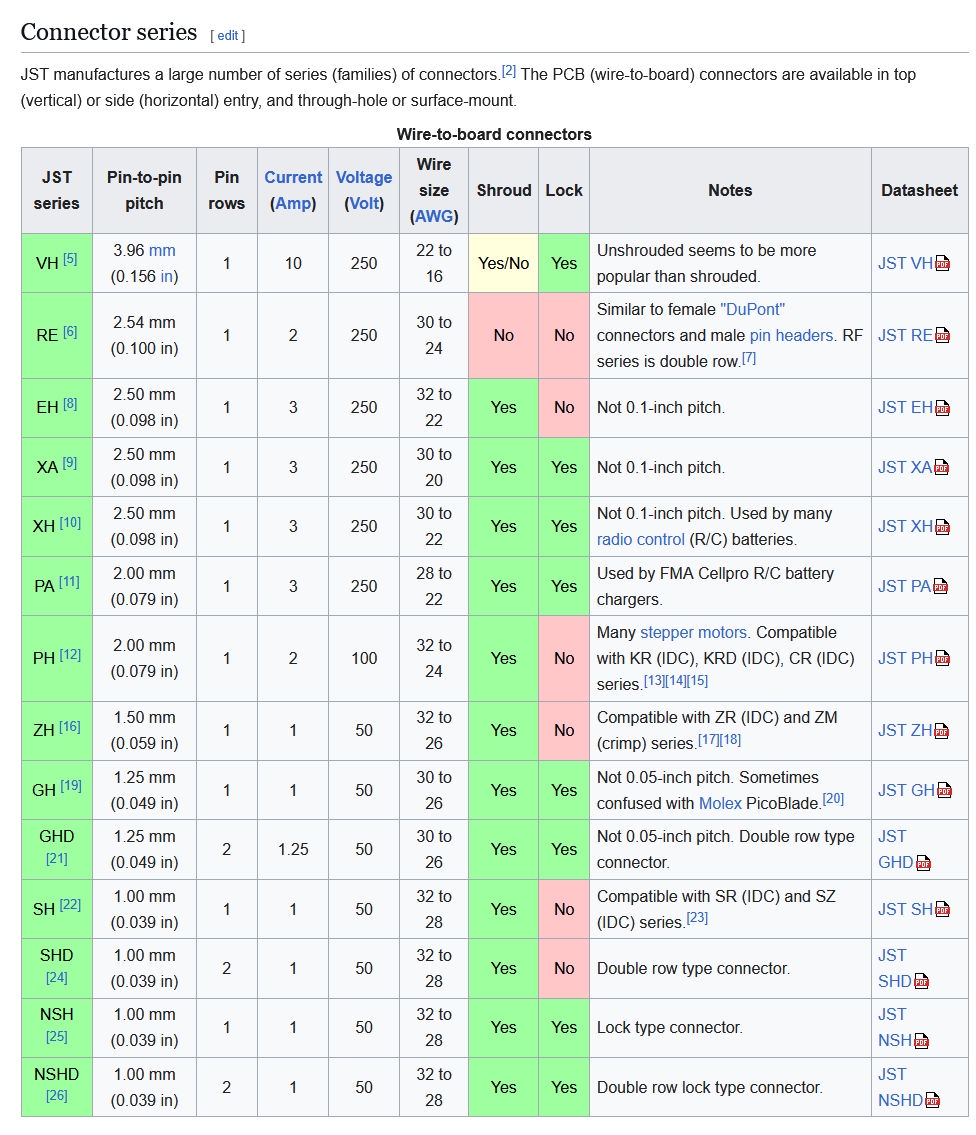The width and height of the screenshot is (976, 1135).
Task: Click citation [12] next to PH
Action: pyautogui.click(x=70, y=654)
